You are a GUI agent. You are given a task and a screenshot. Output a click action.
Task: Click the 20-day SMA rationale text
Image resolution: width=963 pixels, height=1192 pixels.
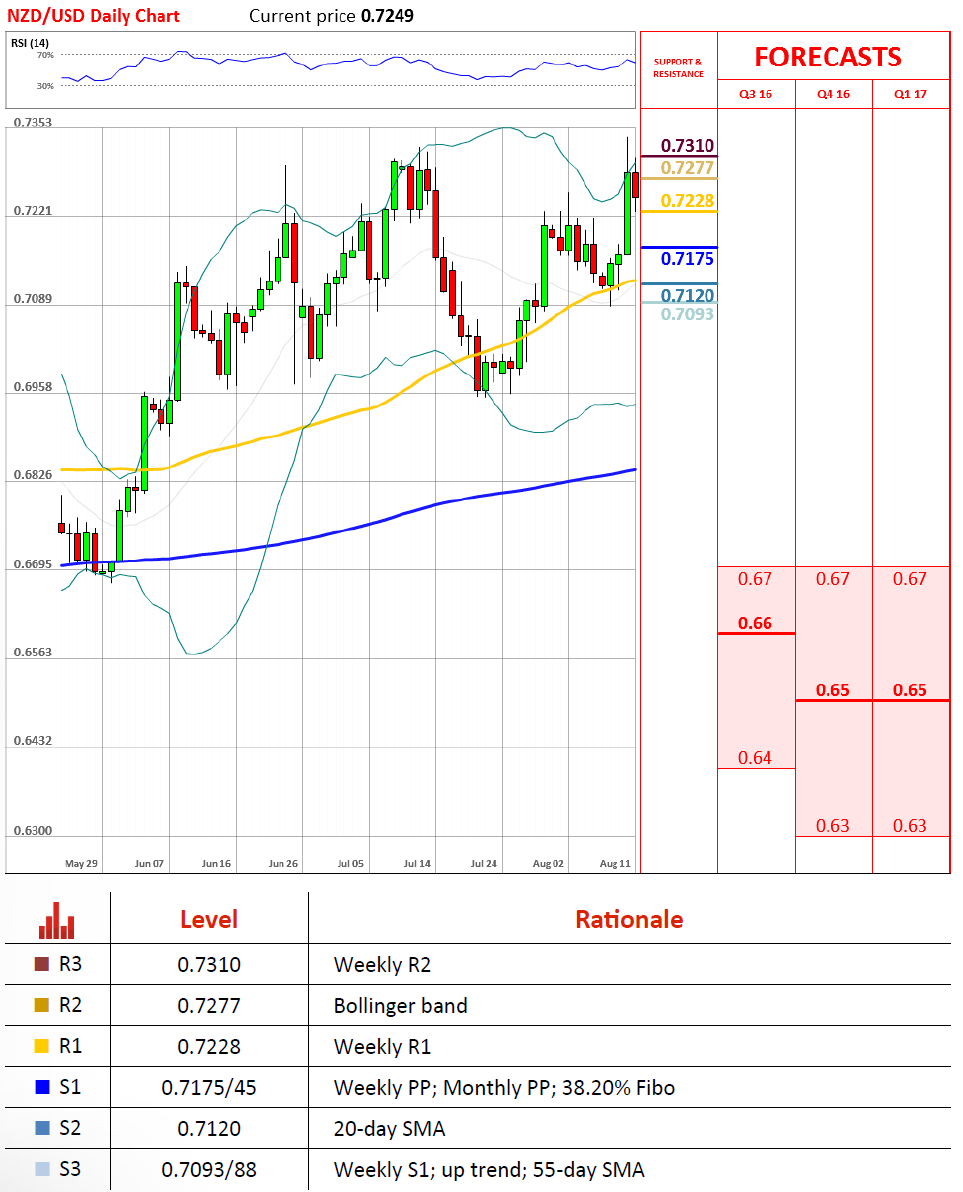click(x=389, y=1129)
